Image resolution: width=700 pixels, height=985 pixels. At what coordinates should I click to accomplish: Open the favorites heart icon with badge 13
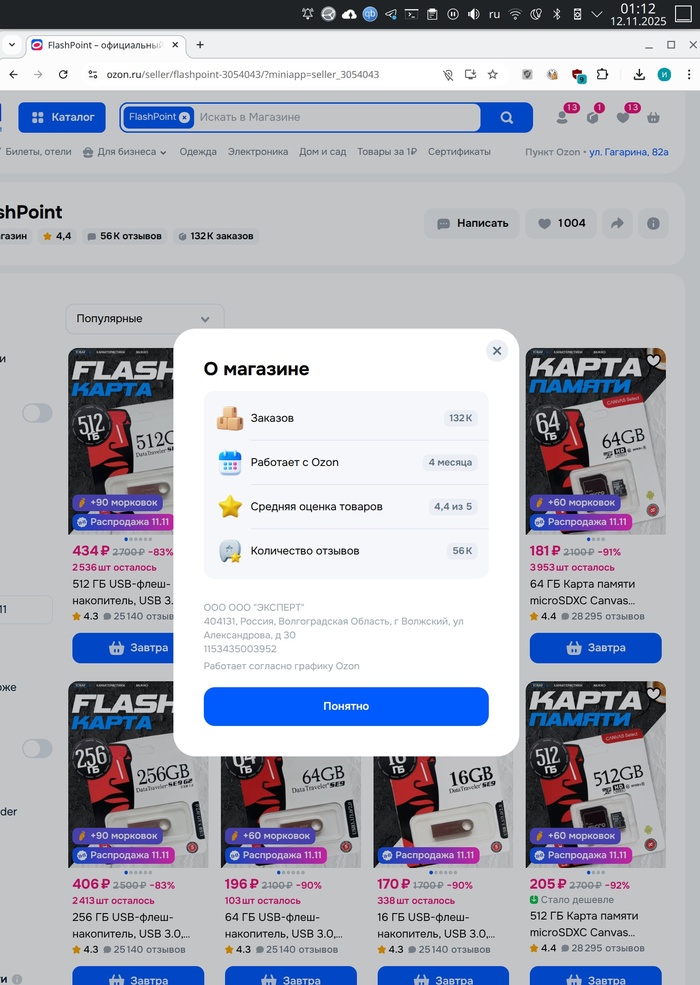click(623, 117)
